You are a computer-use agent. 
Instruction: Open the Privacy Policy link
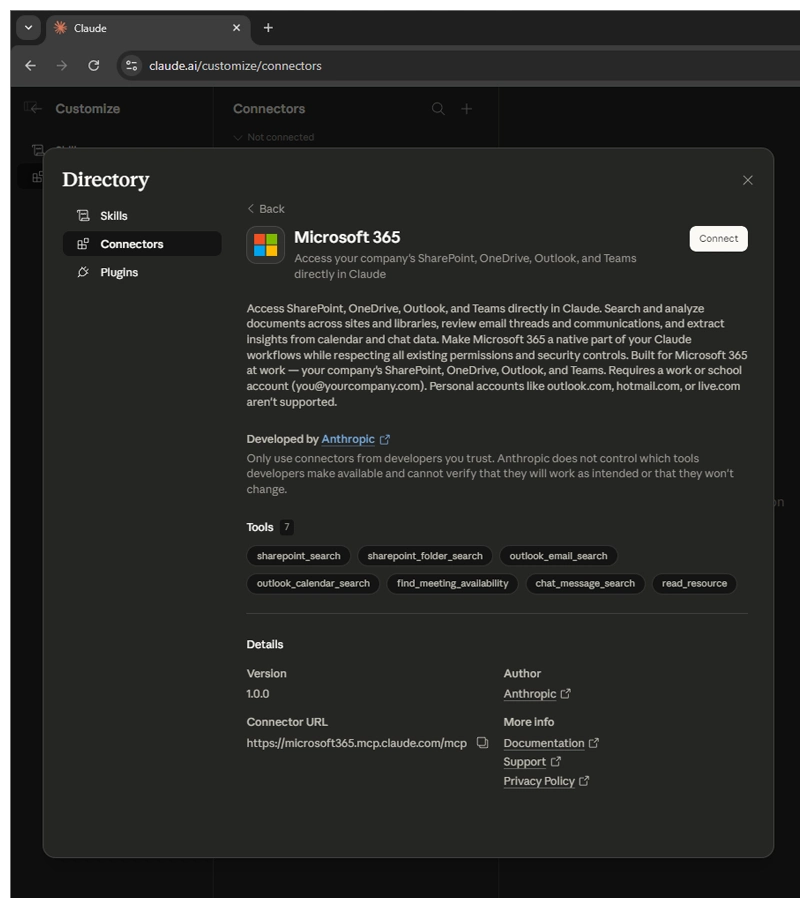pos(539,781)
